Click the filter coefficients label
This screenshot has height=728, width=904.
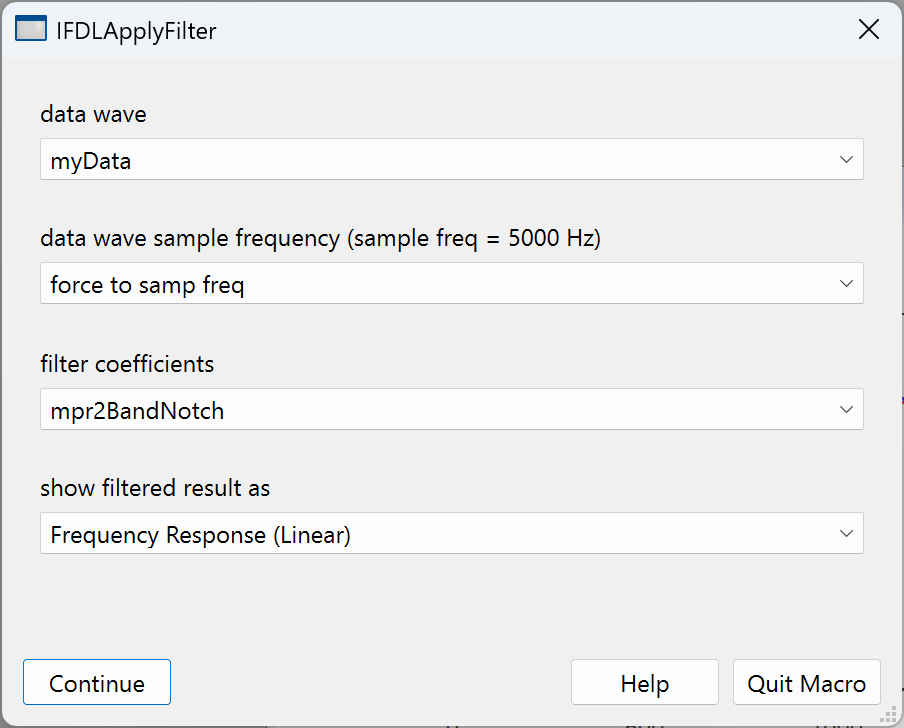(127, 364)
